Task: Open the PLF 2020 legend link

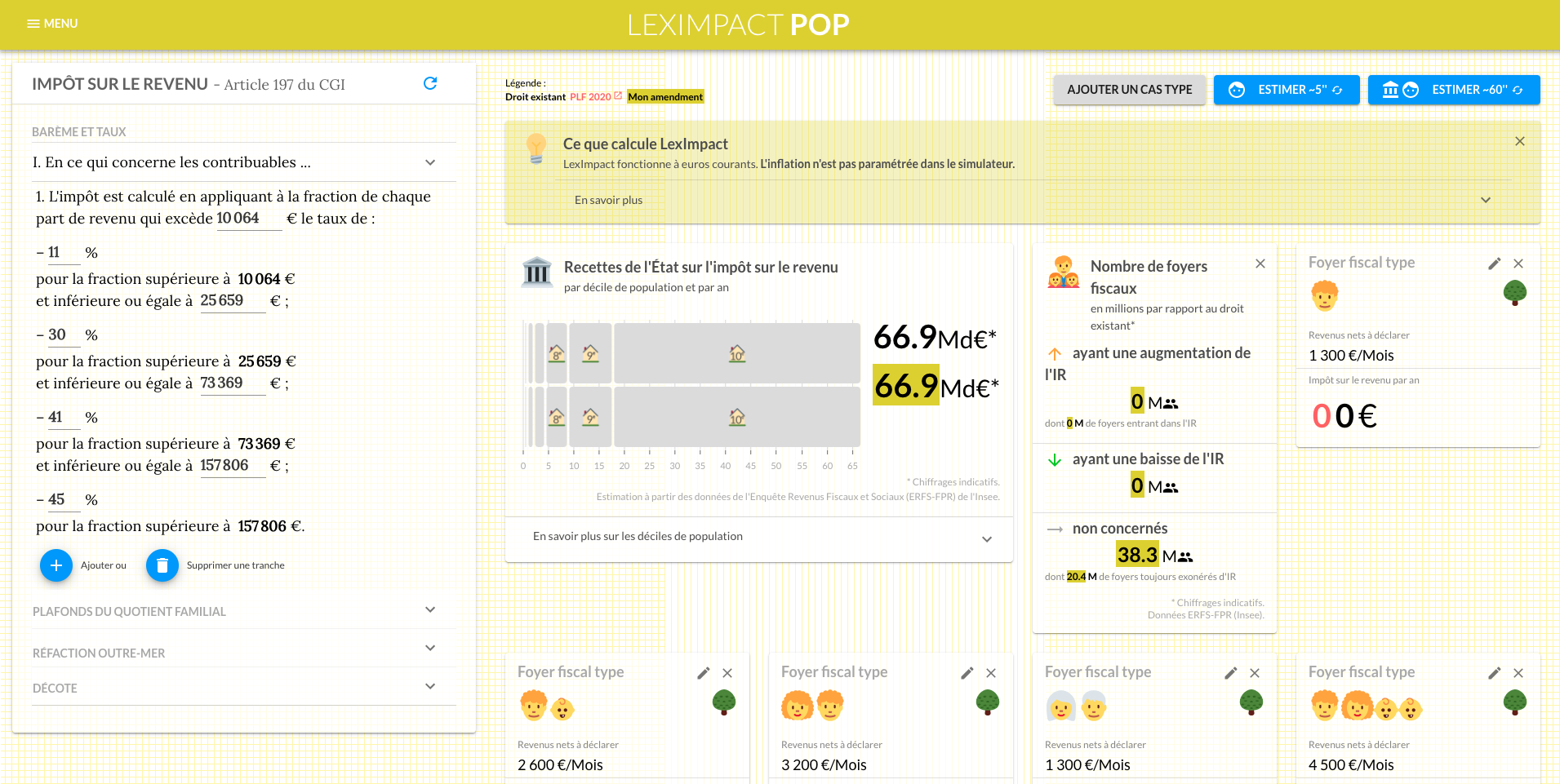Action: click(595, 96)
